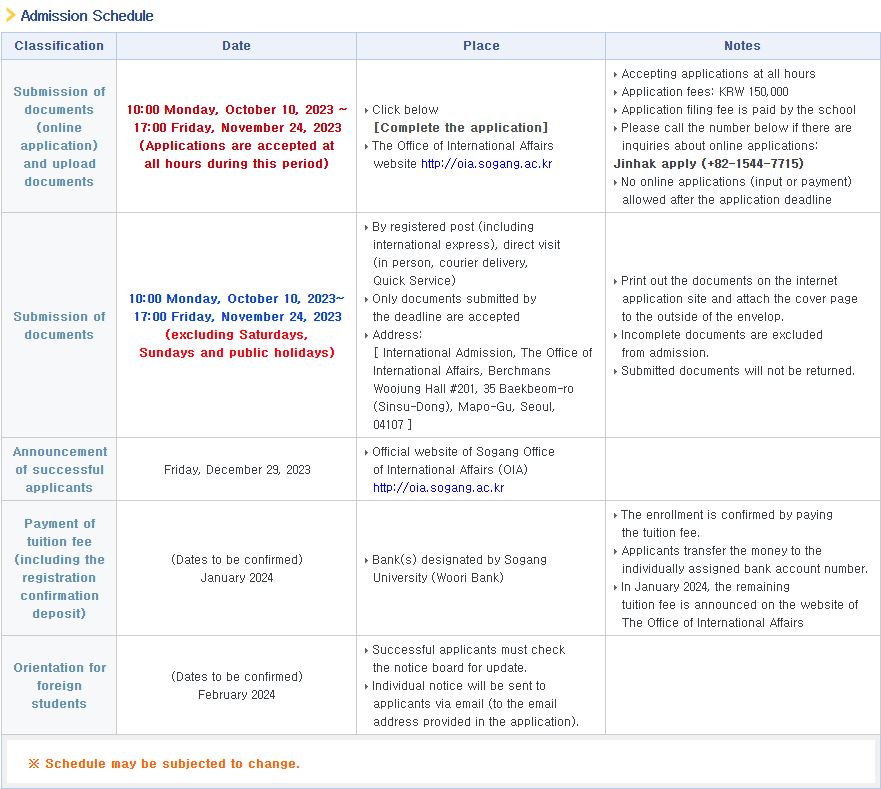Viewport: 881px width, 789px height.
Task: Select "Print out the documents on the internet" note
Action: point(729,281)
